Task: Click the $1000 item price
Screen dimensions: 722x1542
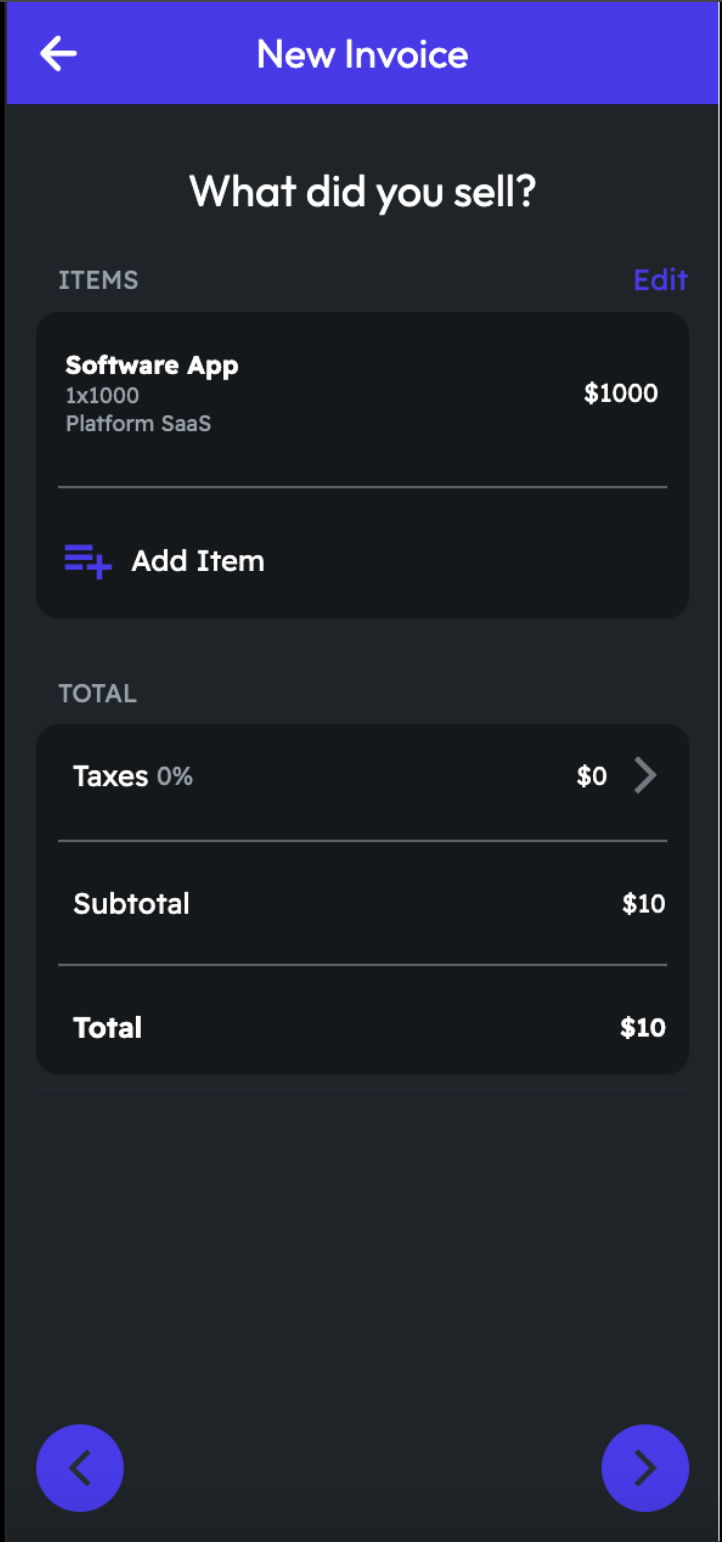Action: (621, 393)
